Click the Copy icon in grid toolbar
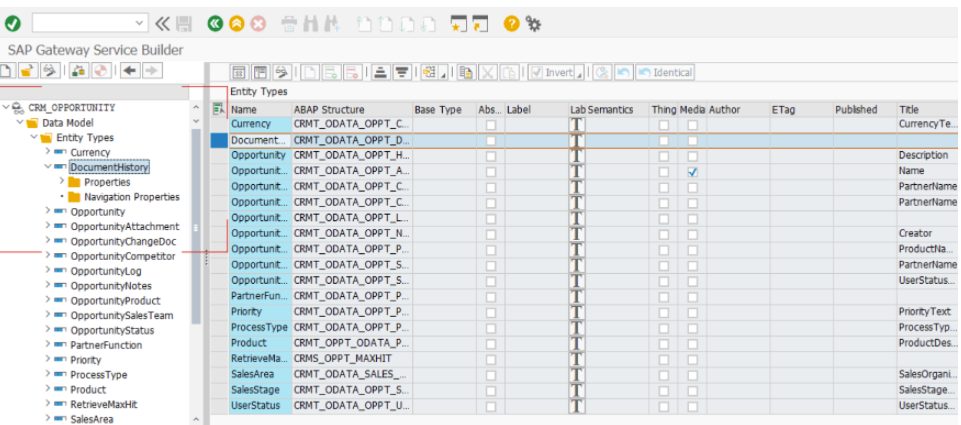This screenshot has width=961, height=425. (468, 72)
